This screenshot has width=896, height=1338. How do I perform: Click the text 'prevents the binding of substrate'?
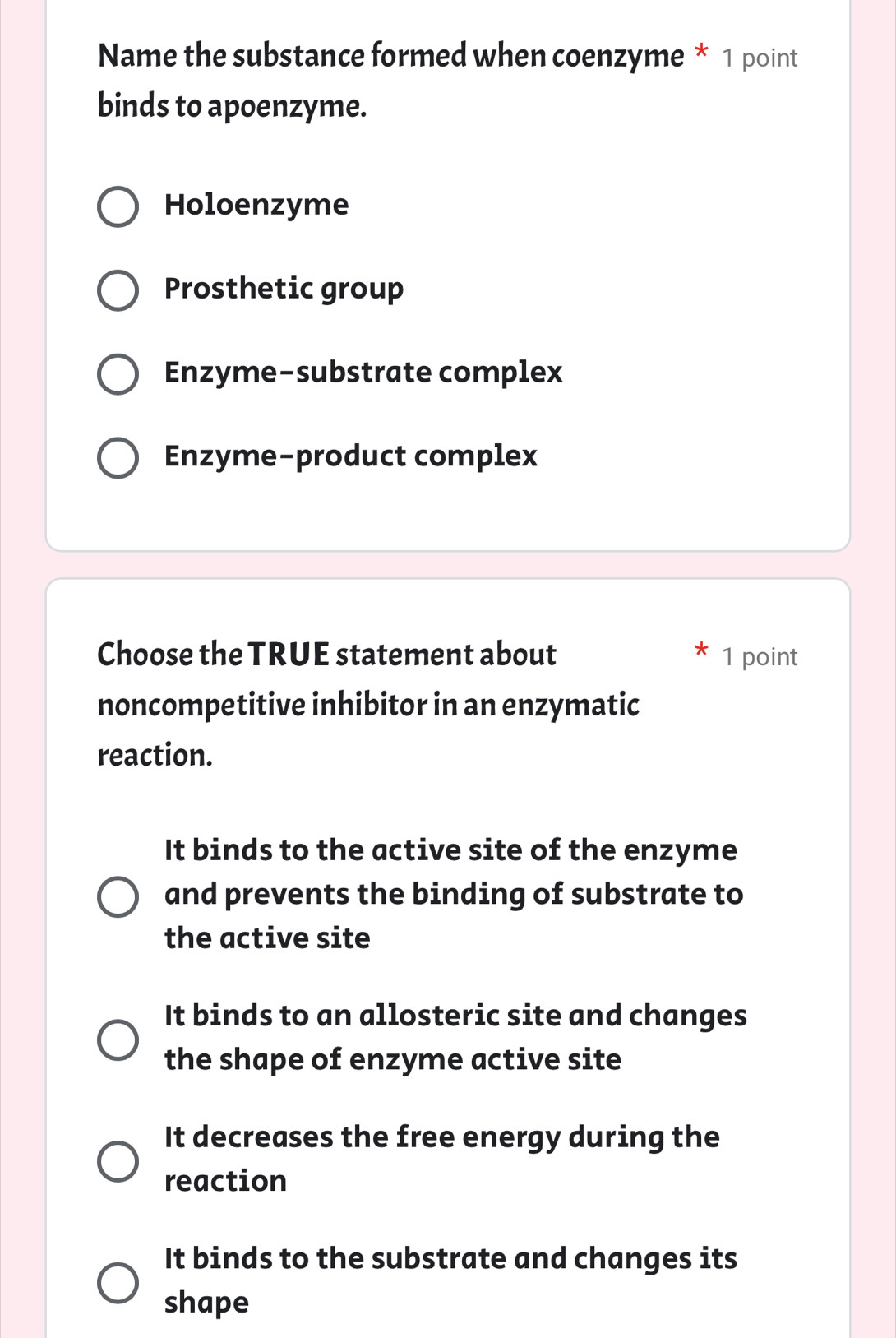(x=454, y=894)
